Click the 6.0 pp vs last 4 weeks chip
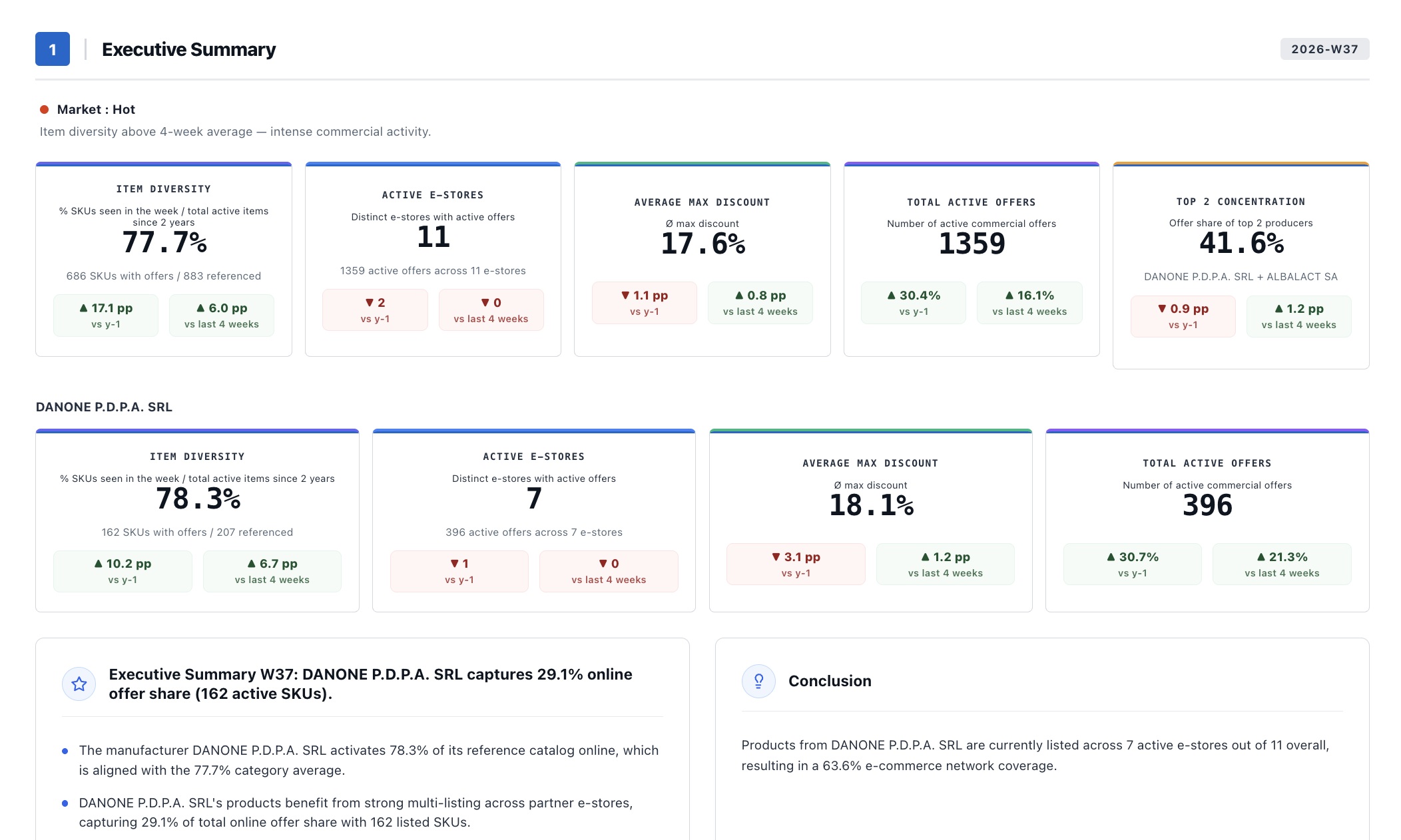The image size is (1401, 840). (x=222, y=315)
